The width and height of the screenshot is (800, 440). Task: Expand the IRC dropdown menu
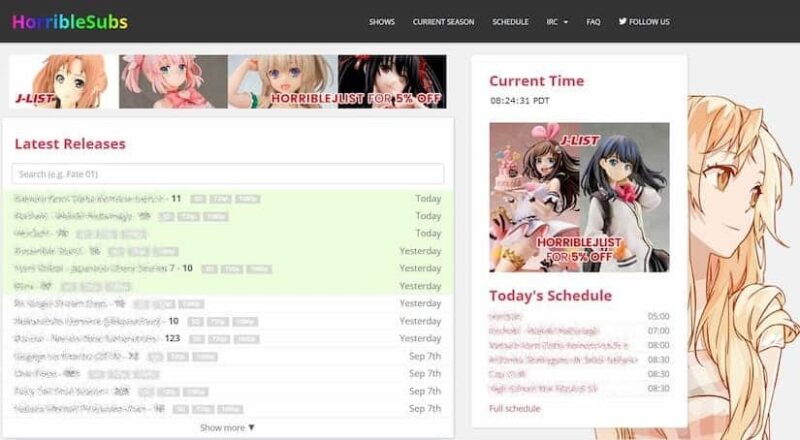click(557, 22)
